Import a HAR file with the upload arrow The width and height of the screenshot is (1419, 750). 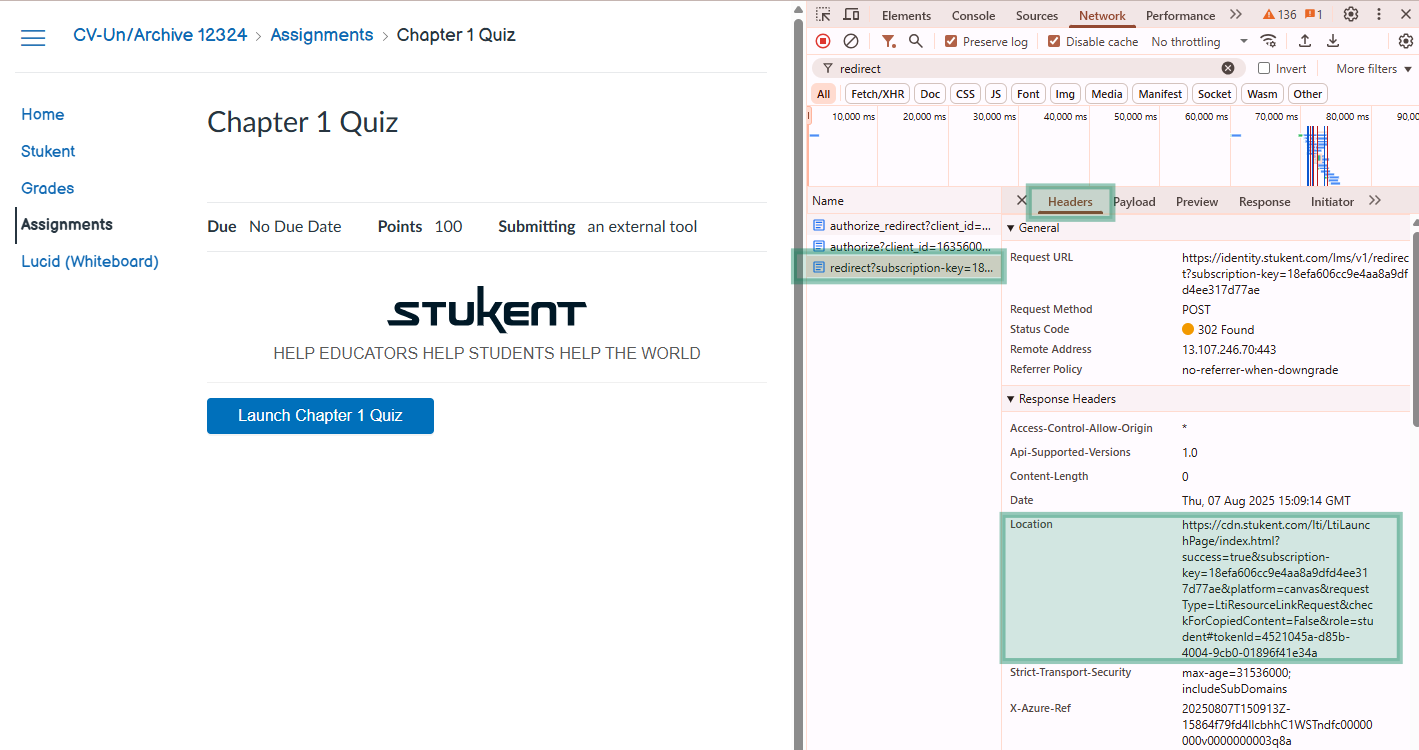pyautogui.click(x=1305, y=41)
